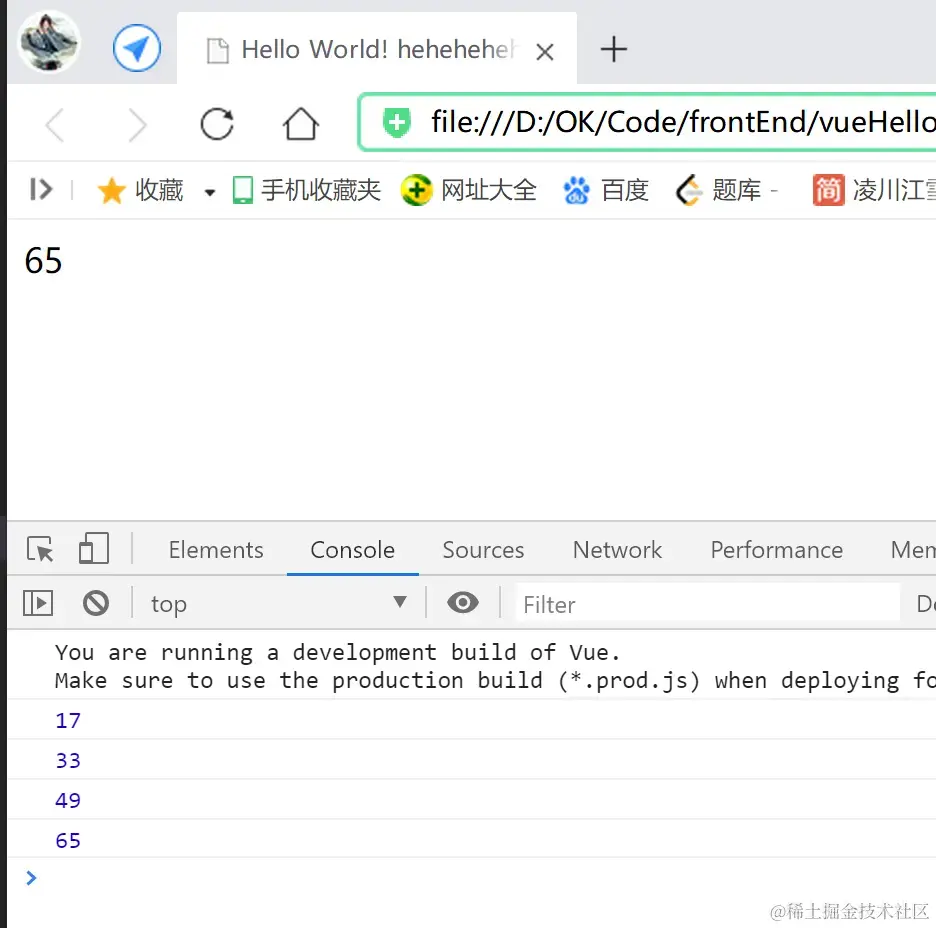Switch to the Sources tab

(x=484, y=550)
